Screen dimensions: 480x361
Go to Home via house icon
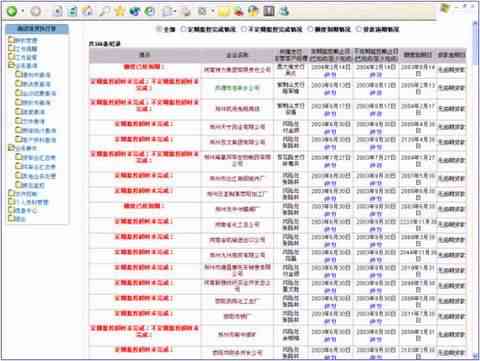87,12
